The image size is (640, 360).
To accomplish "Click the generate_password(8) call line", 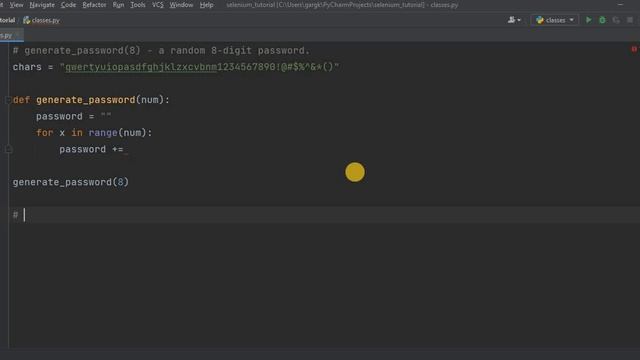I will 71,182.
